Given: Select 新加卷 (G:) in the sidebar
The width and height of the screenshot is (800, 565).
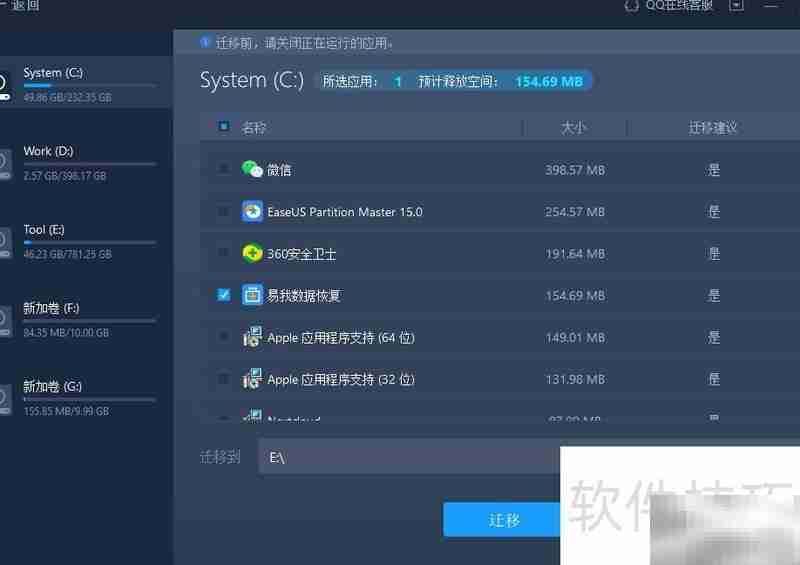Looking at the screenshot, I should (86, 399).
